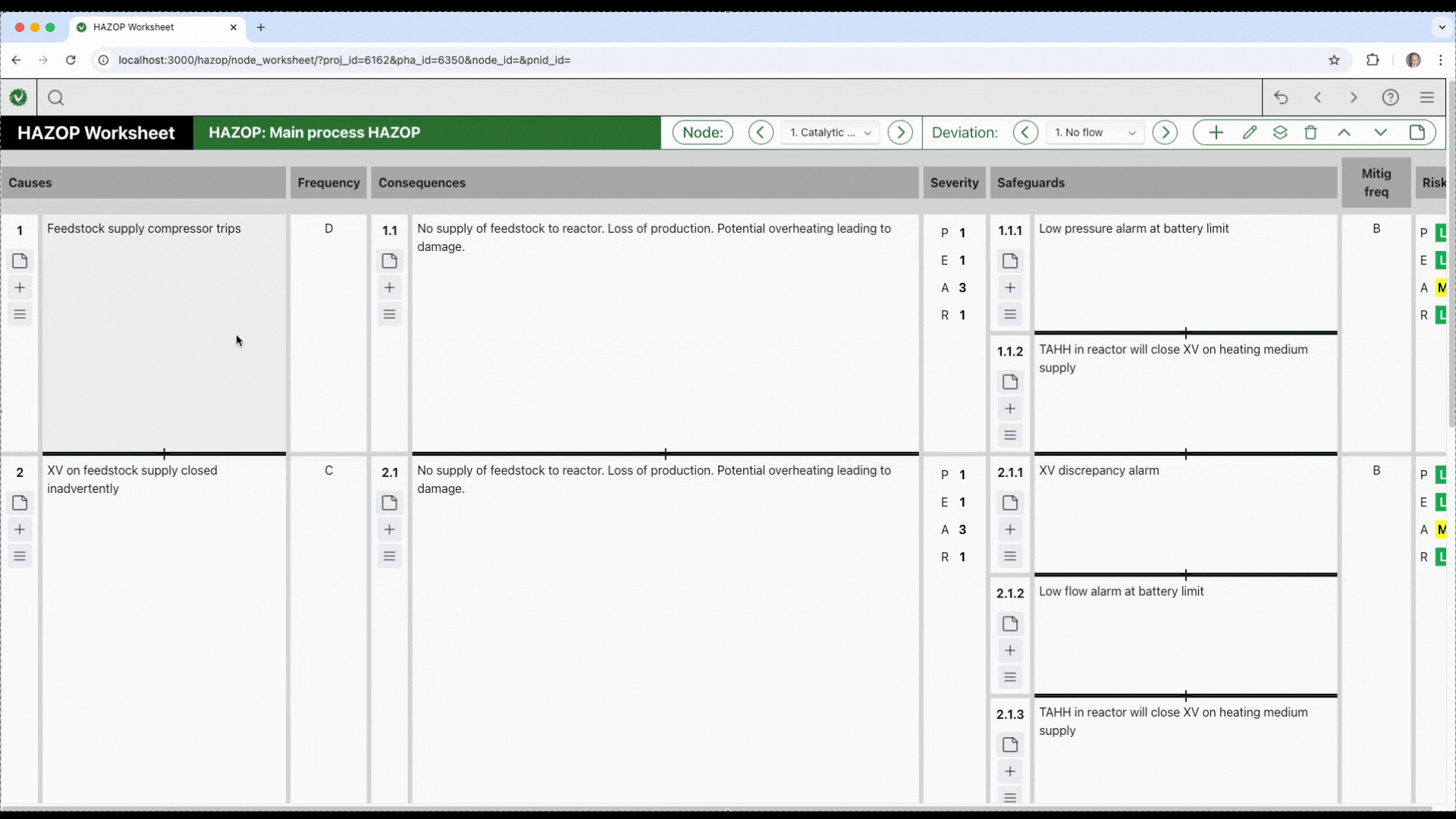Viewport: 1456px width, 819px height.
Task: Click the plus add deviation icon
Action: click(x=1216, y=133)
